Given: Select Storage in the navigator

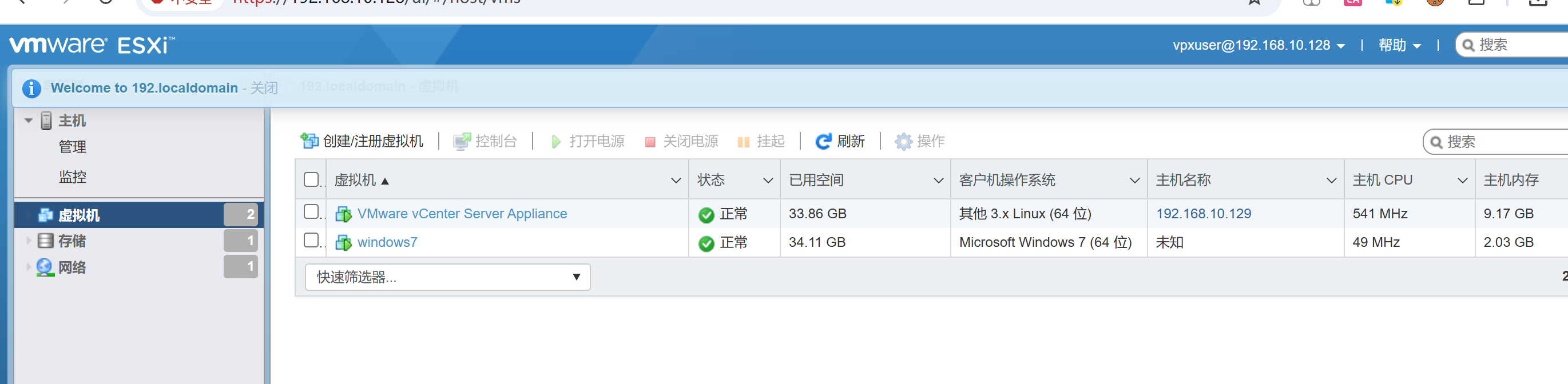Looking at the screenshot, I should point(72,241).
